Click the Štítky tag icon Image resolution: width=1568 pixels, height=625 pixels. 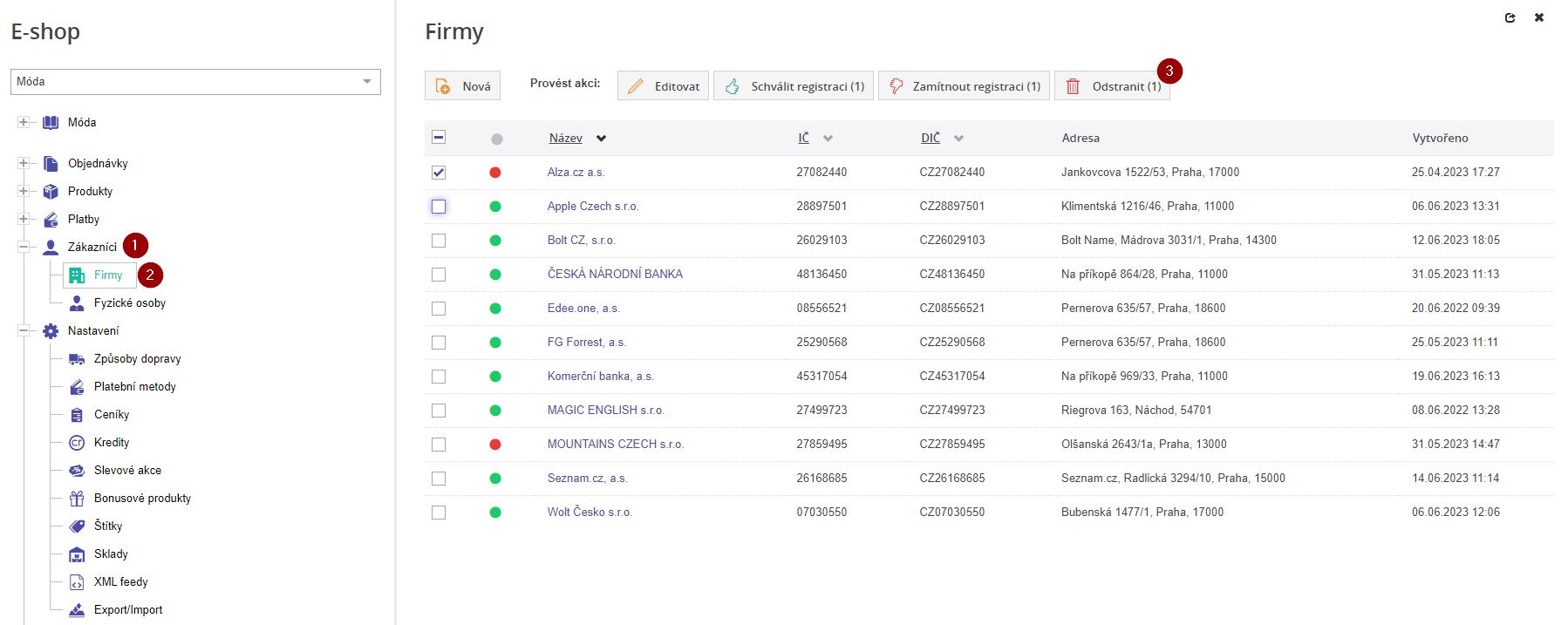(x=77, y=526)
